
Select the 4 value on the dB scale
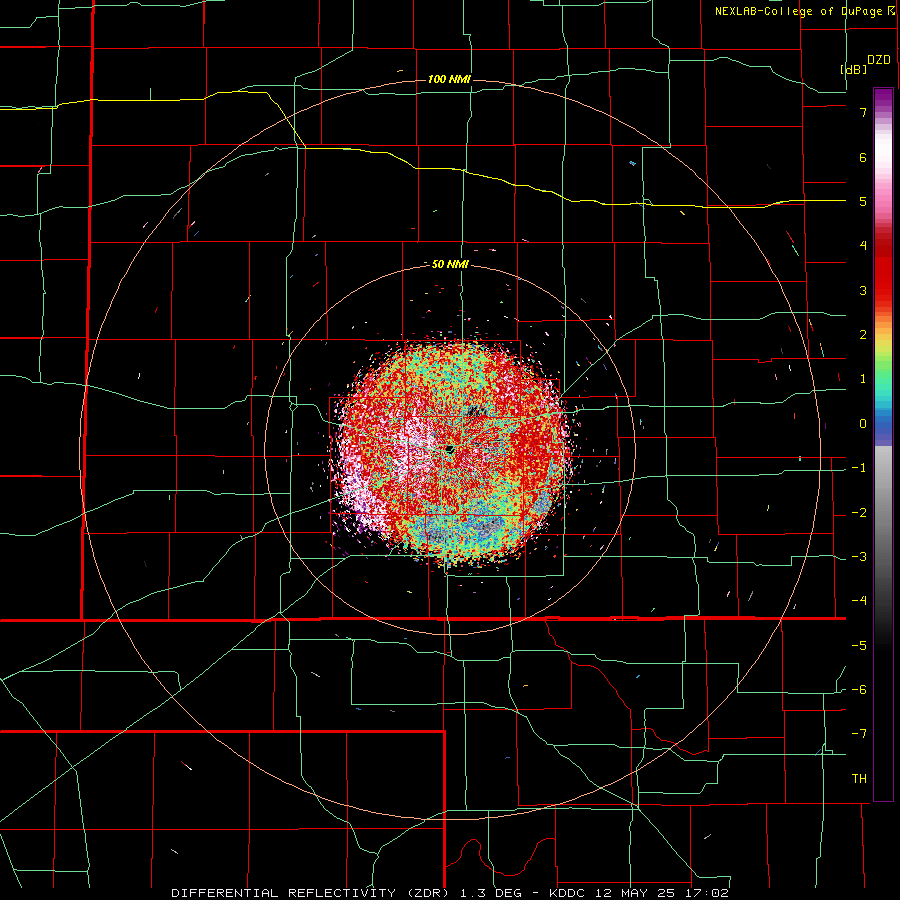[x=863, y=246]
